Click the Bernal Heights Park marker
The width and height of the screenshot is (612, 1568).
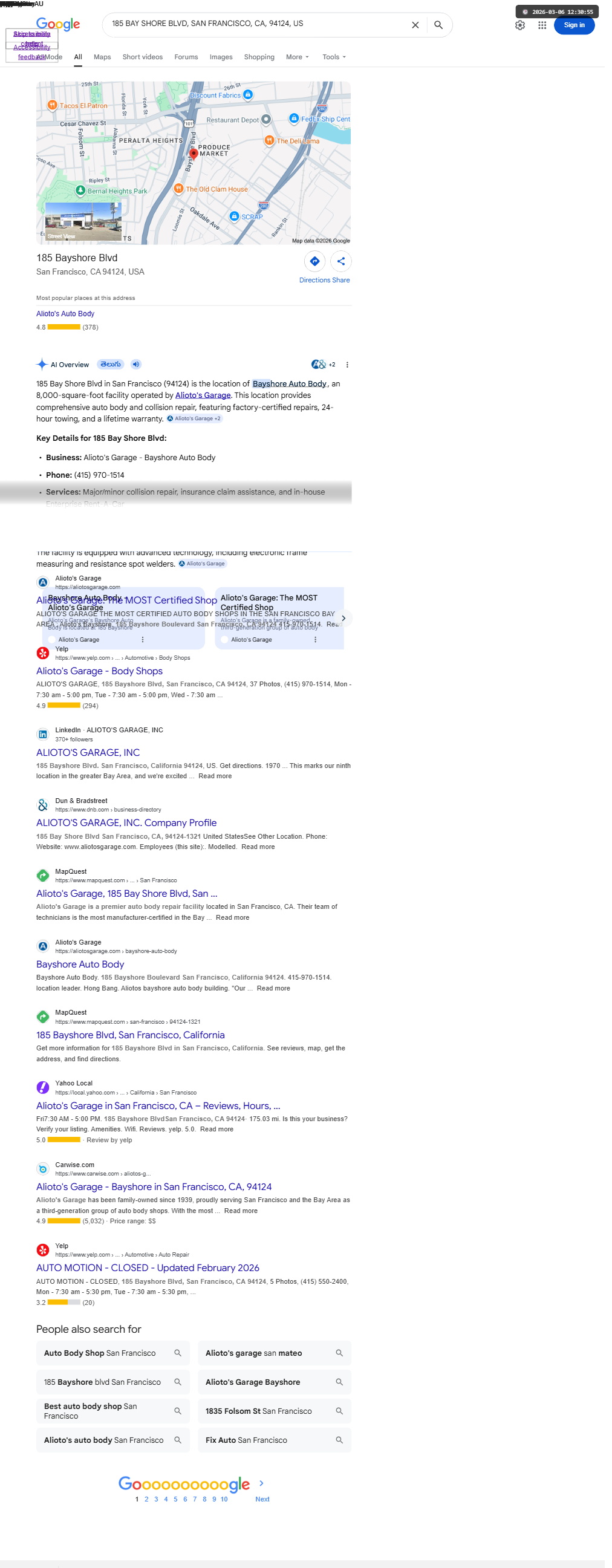(x=80, y=190)
